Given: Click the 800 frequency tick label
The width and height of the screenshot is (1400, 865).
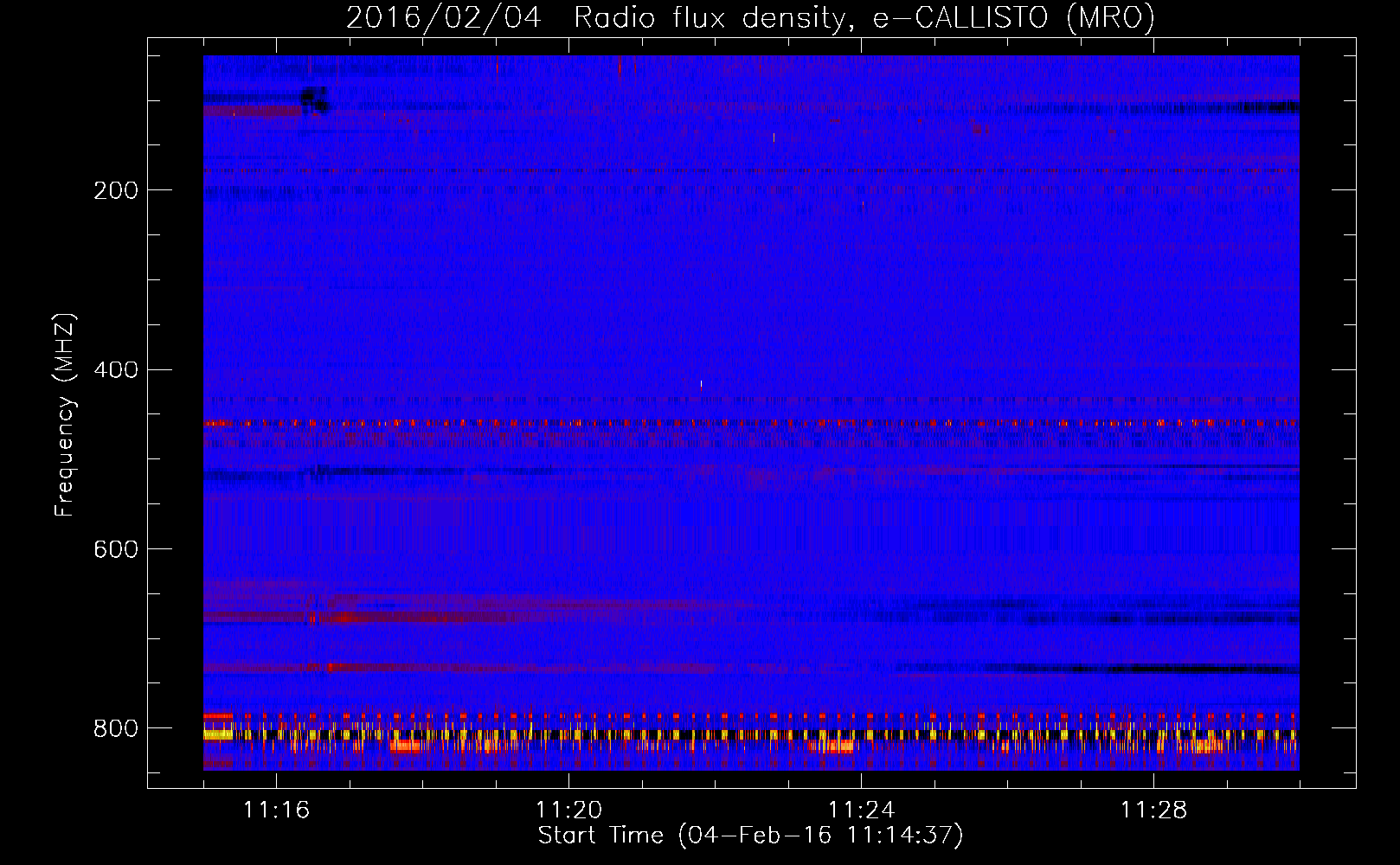Looking at the screenshot, I should point(115,728).
